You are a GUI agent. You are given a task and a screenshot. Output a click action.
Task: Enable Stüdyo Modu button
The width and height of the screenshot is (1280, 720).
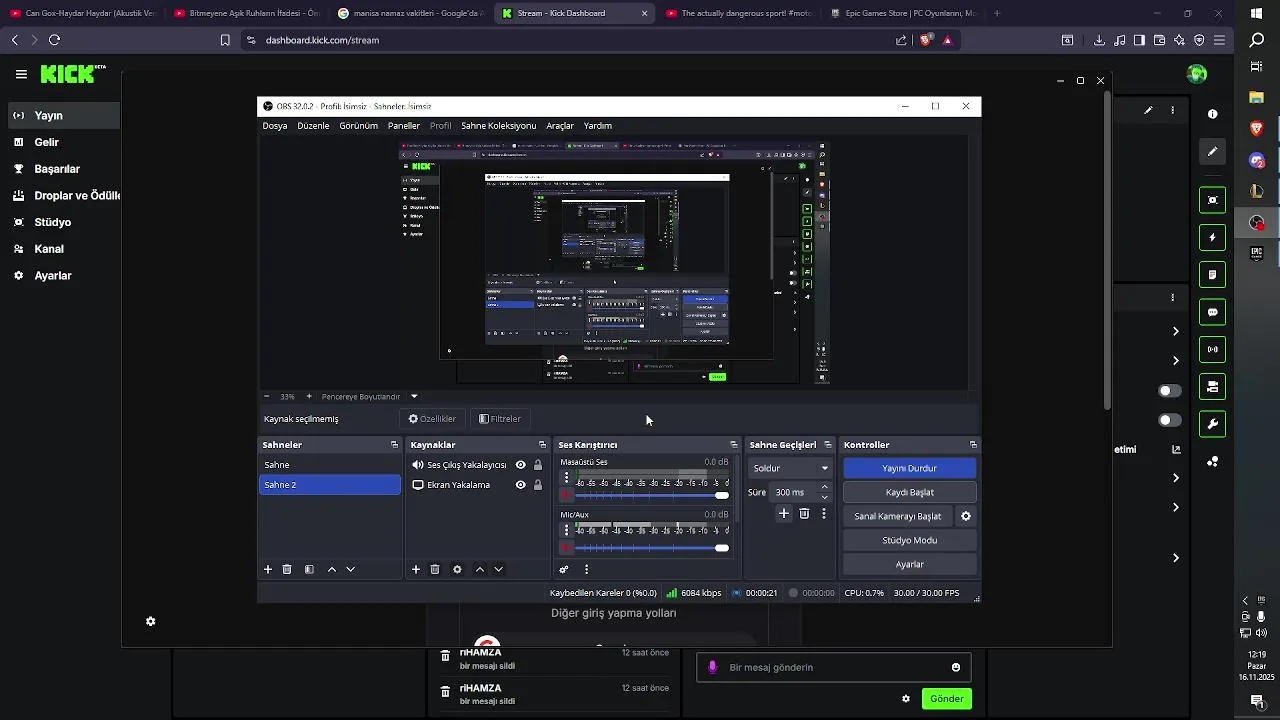pyautogui.click(x=909, y=540)
